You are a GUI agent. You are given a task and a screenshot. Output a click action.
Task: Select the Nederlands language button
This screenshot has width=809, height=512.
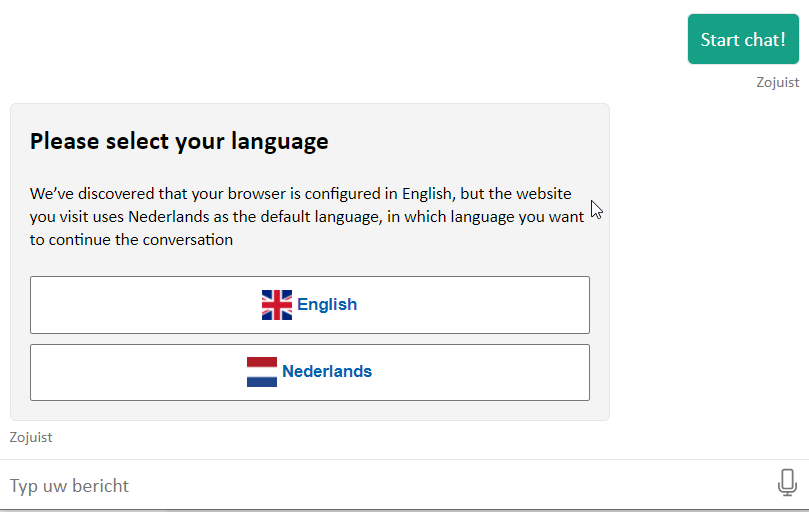[x=310, y=372]
